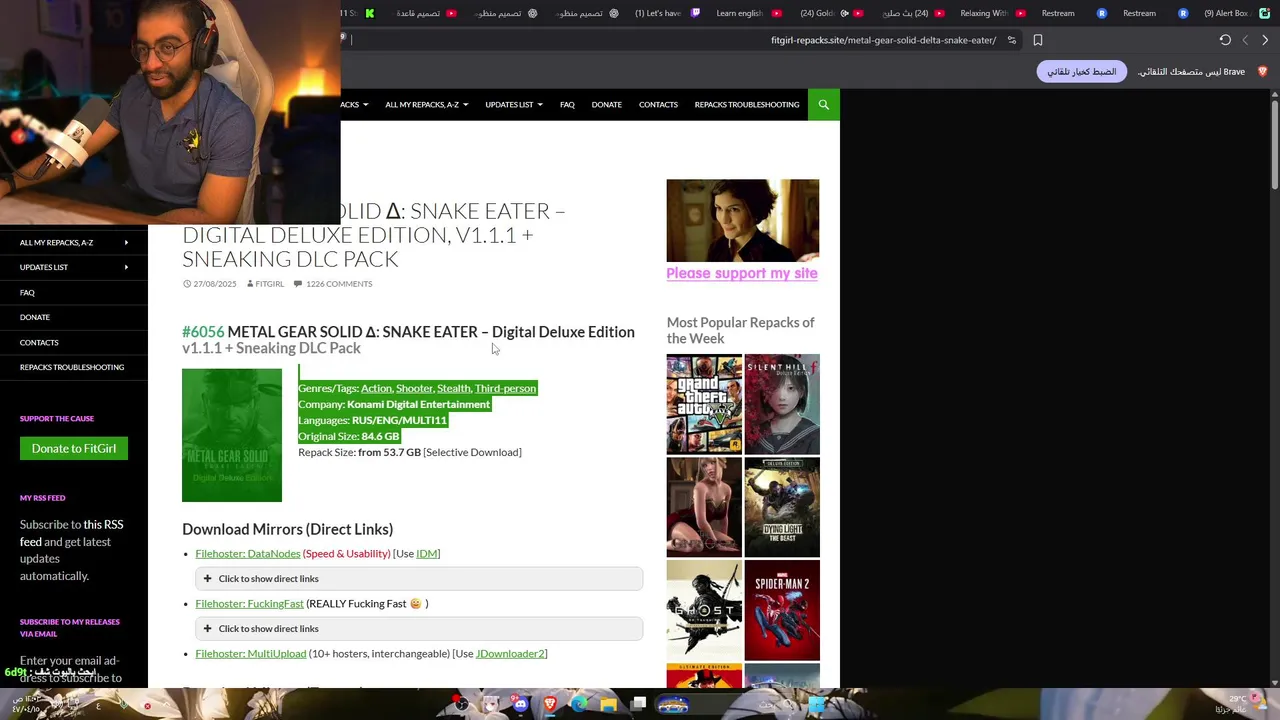Click the 'Original Size: 84.6 GB' text
The image size is (1280, 720).
[x=349, y=436]
